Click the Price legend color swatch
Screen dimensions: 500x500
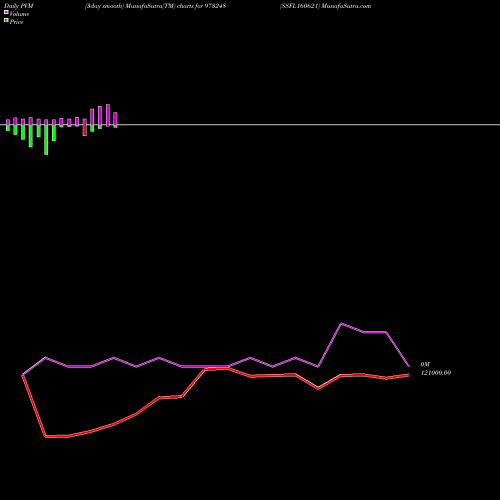pyautogui.click(x=6, y=20)
